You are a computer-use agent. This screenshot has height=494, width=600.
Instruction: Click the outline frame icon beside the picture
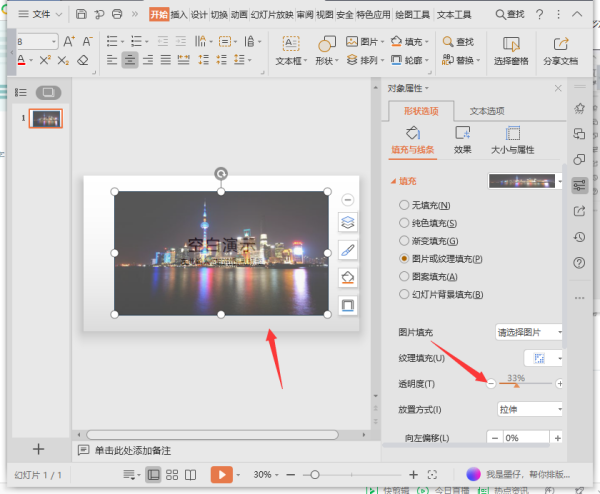click(347, 305)
